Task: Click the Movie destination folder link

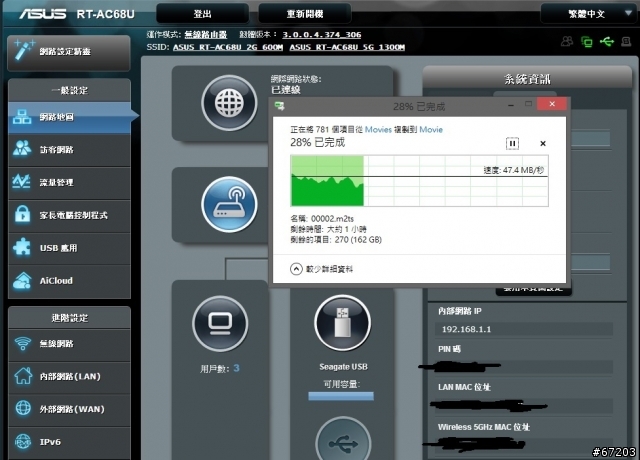Action: pyautogui.click(x=431, y=130)
